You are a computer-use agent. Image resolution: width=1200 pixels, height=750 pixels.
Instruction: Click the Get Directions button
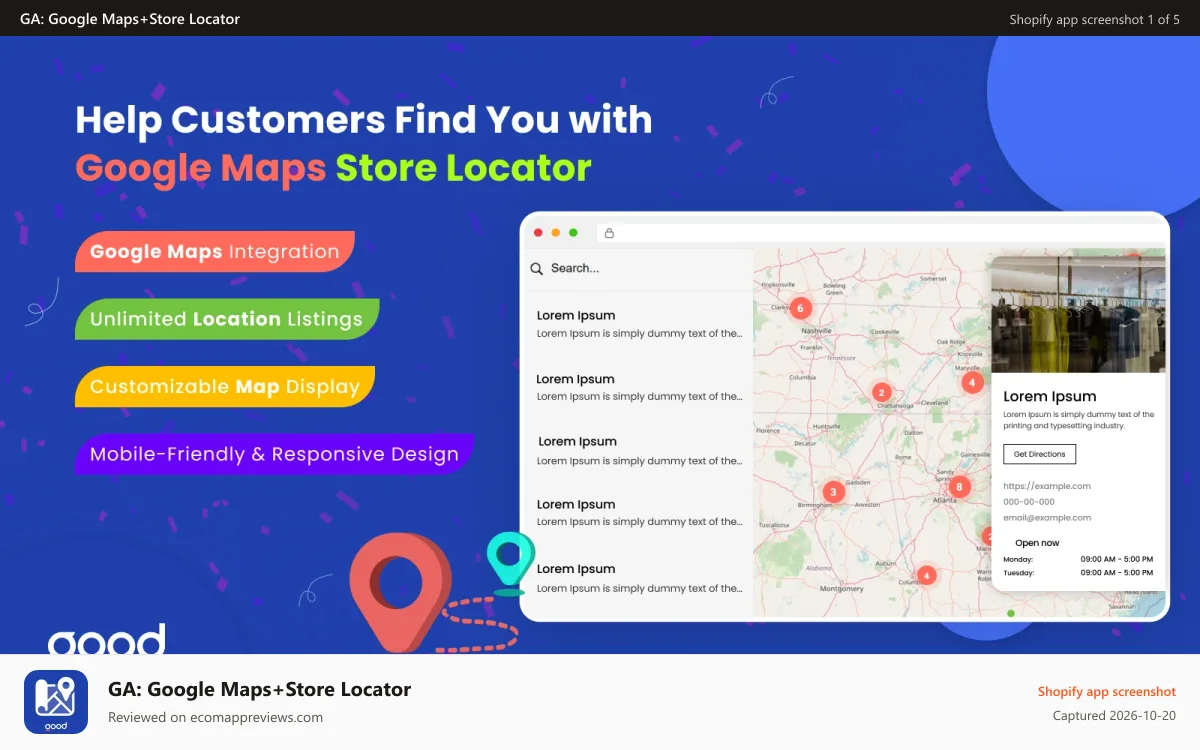1040,454
